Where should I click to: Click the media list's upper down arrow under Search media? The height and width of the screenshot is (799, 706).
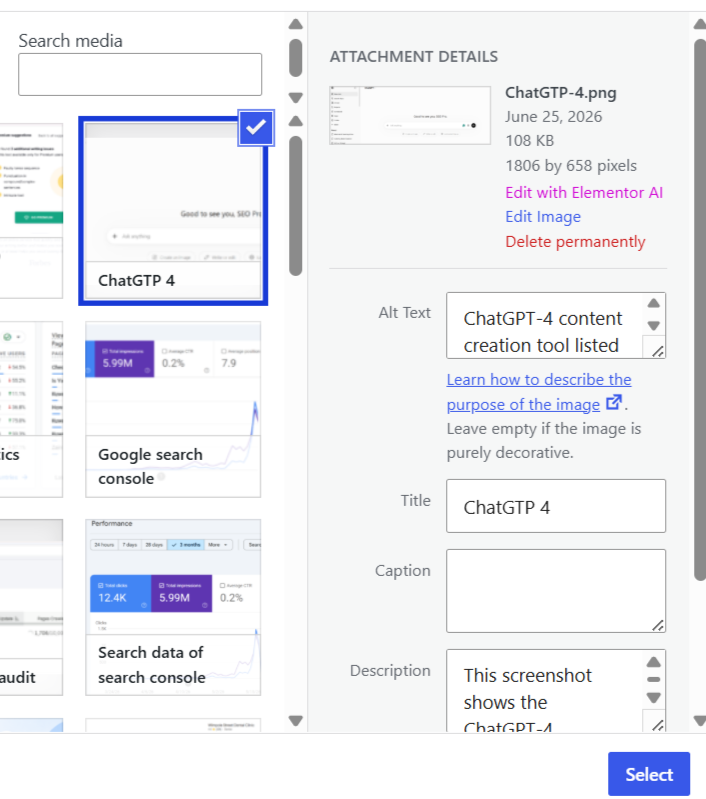[296, 97]
